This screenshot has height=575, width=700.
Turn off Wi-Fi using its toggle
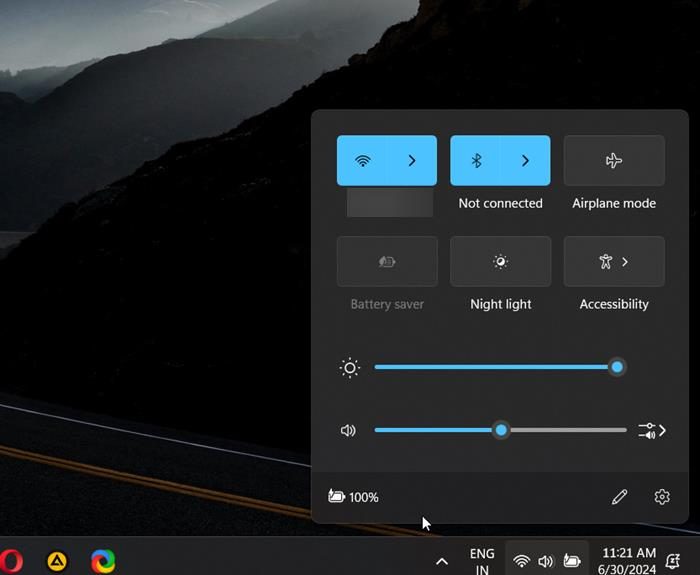(x=363, y=161)
